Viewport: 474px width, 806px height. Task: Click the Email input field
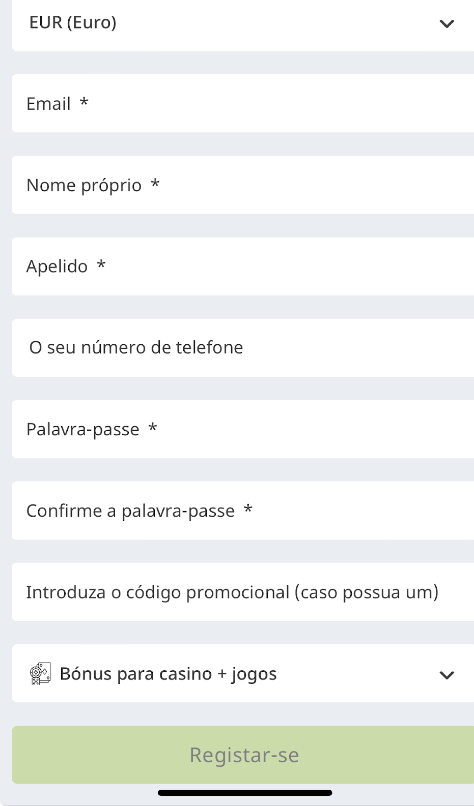tap(243, 103)
